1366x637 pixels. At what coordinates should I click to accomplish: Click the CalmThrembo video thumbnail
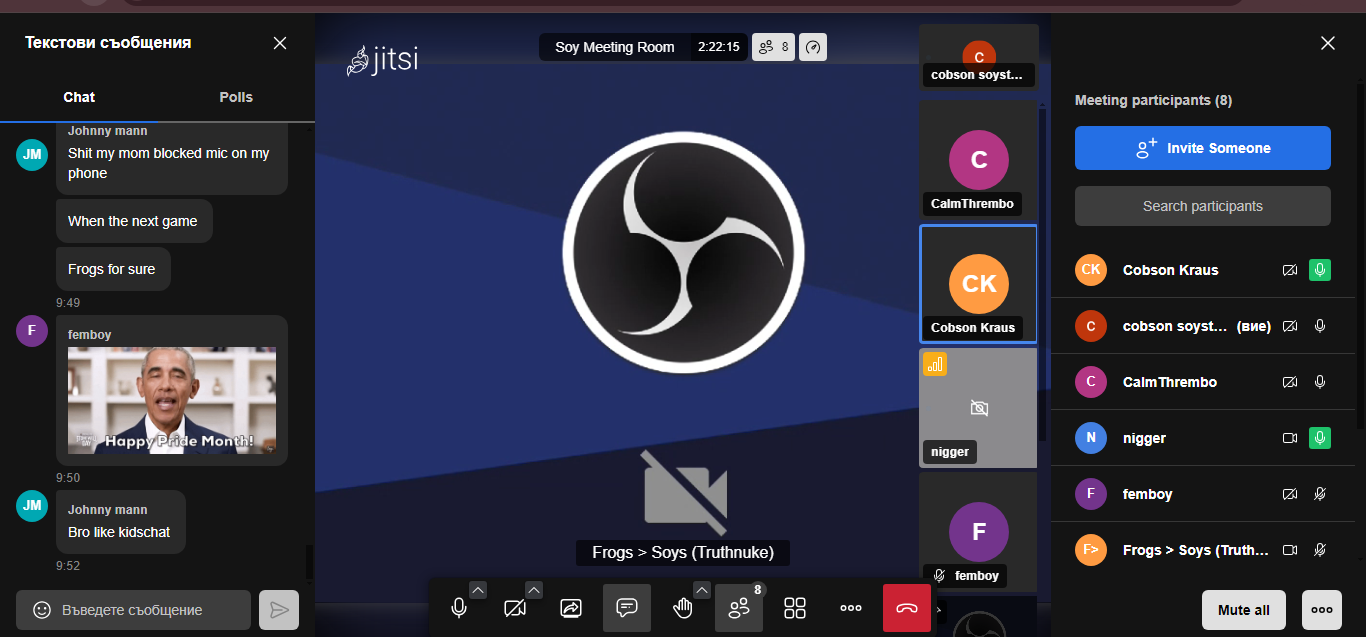978,160
